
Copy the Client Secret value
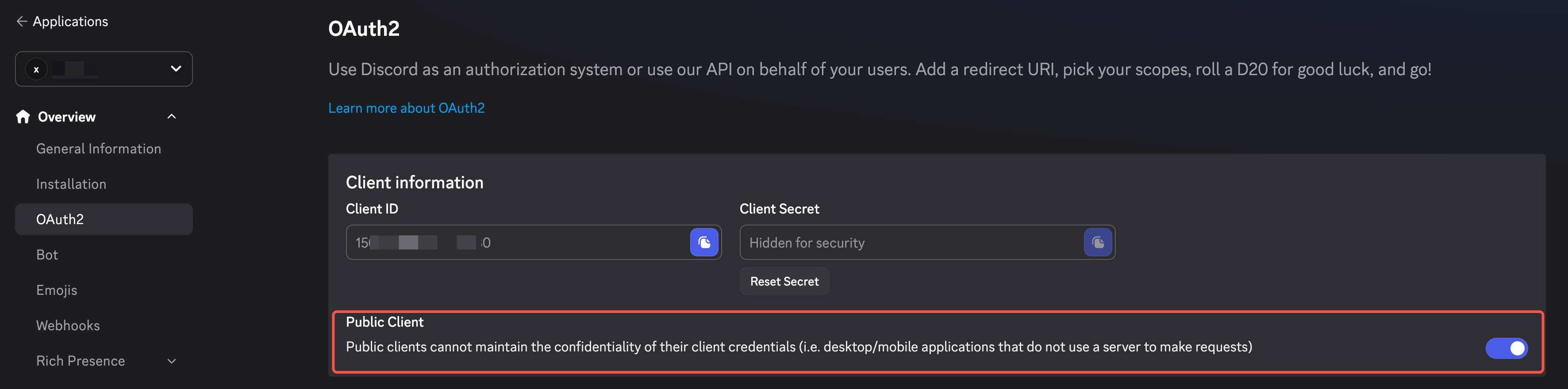tap(1098, 243)
